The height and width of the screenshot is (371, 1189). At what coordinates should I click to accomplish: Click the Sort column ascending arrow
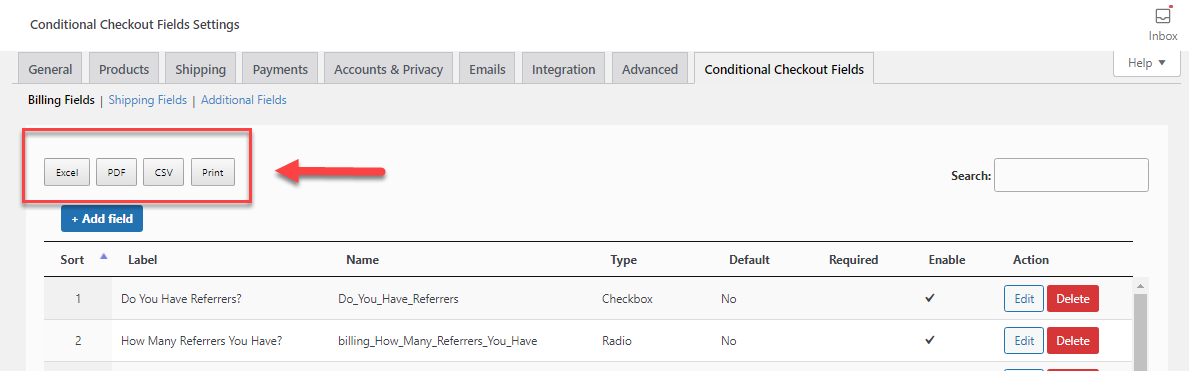104,256
